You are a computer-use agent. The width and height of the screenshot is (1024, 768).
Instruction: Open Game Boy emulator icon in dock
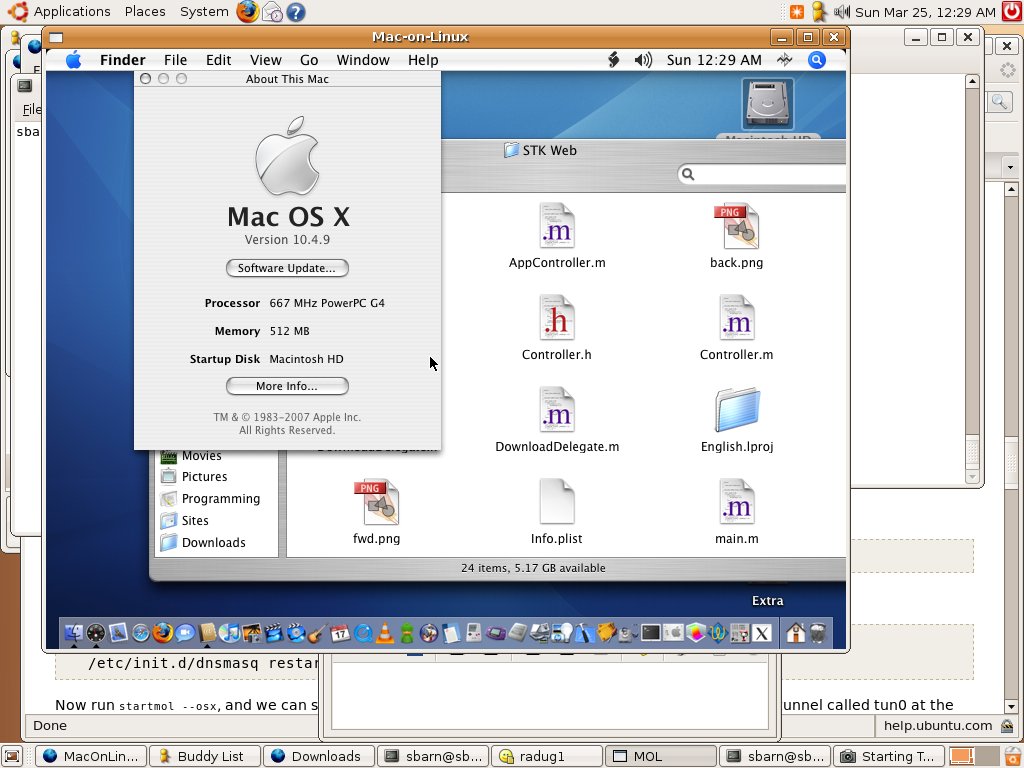point(473,633)
